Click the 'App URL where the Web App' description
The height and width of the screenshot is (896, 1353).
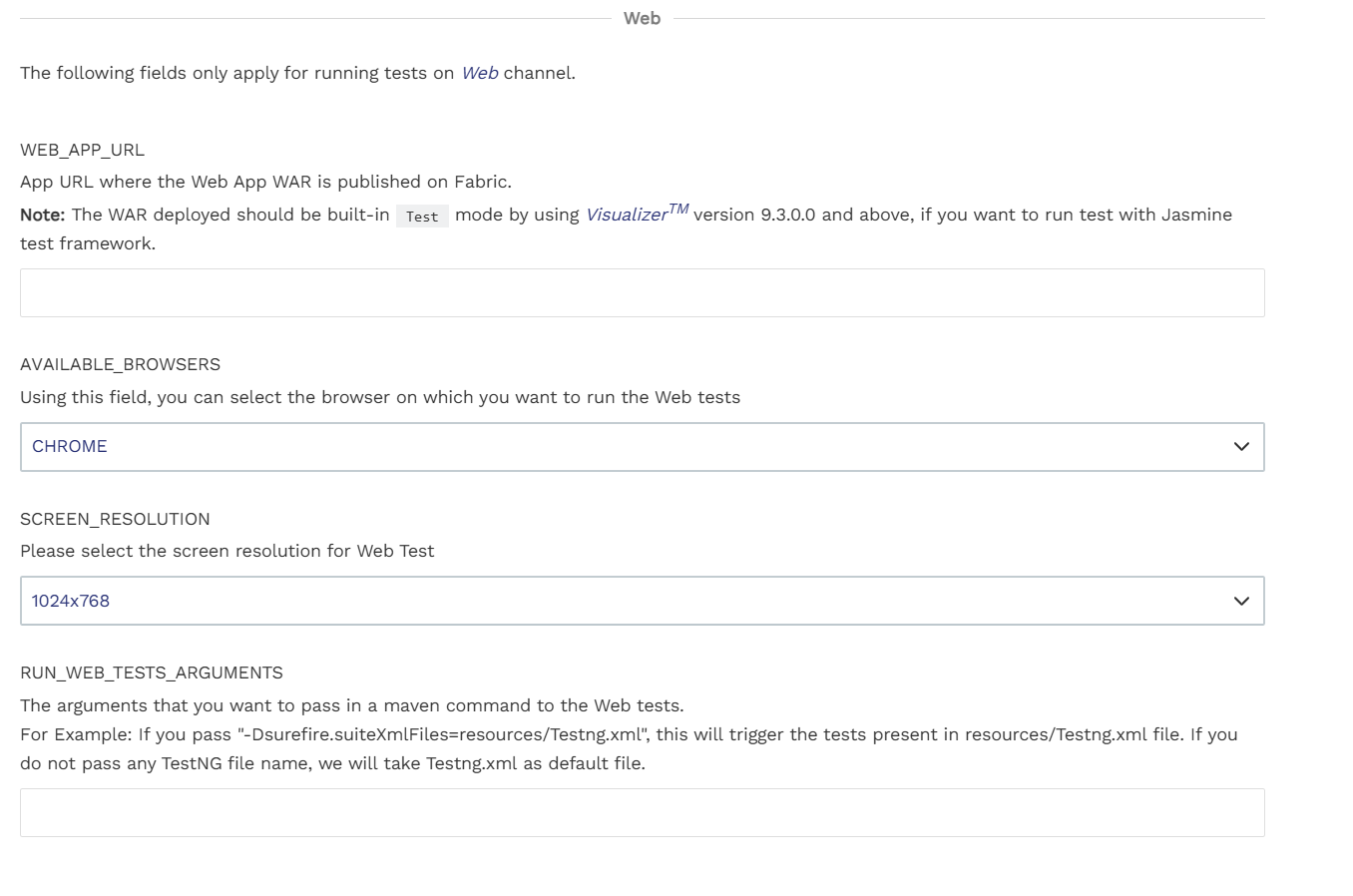pos(265,182)
